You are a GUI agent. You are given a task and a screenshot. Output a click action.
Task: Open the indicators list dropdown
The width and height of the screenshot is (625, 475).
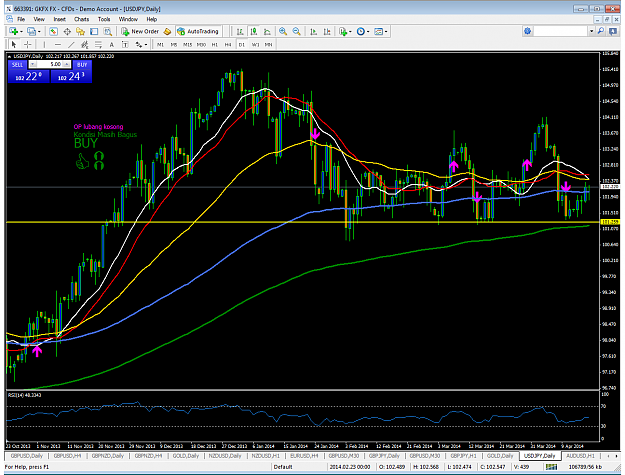coord(350,31)
